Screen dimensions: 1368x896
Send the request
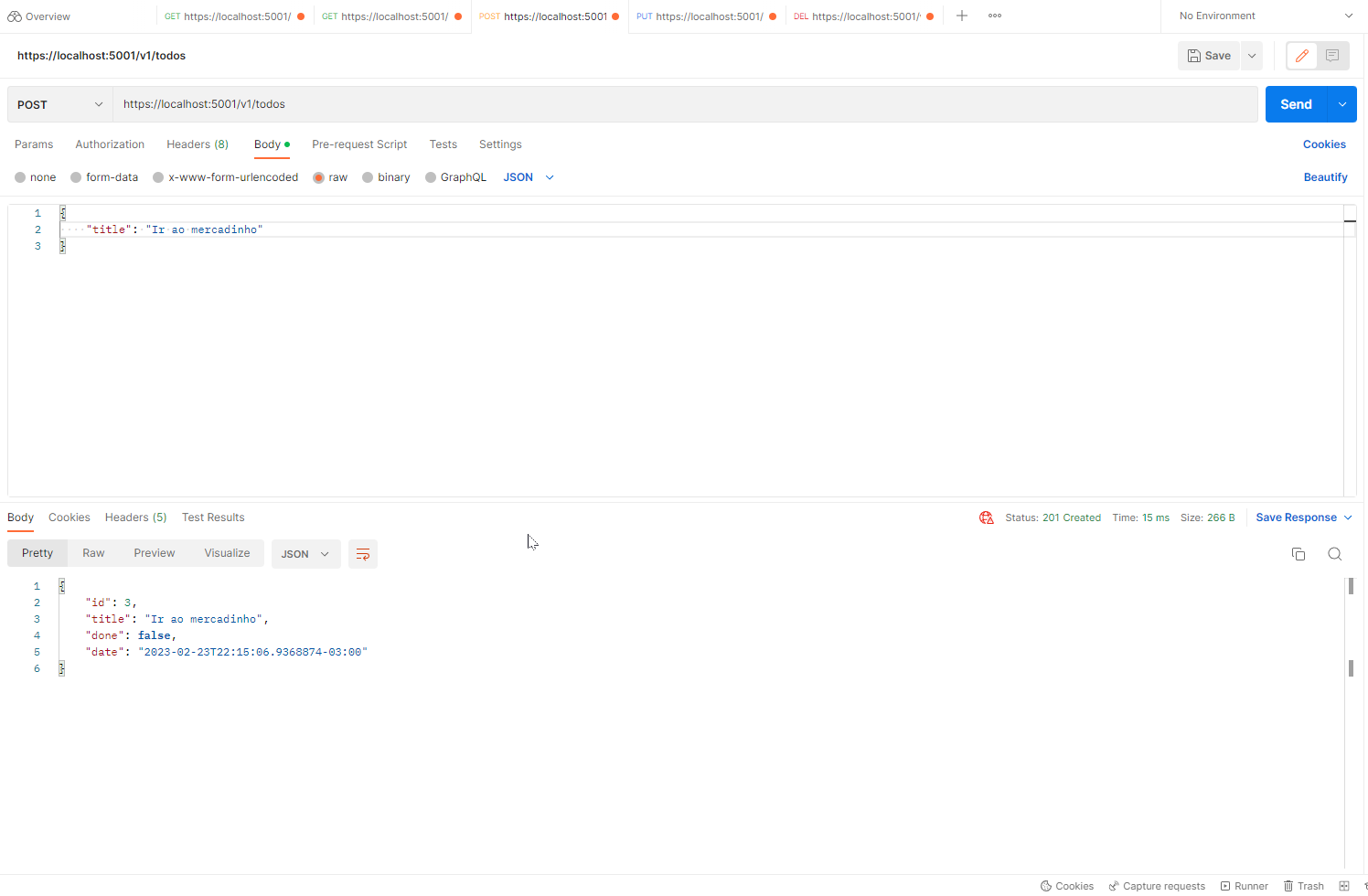click(x=1296, y=104)
